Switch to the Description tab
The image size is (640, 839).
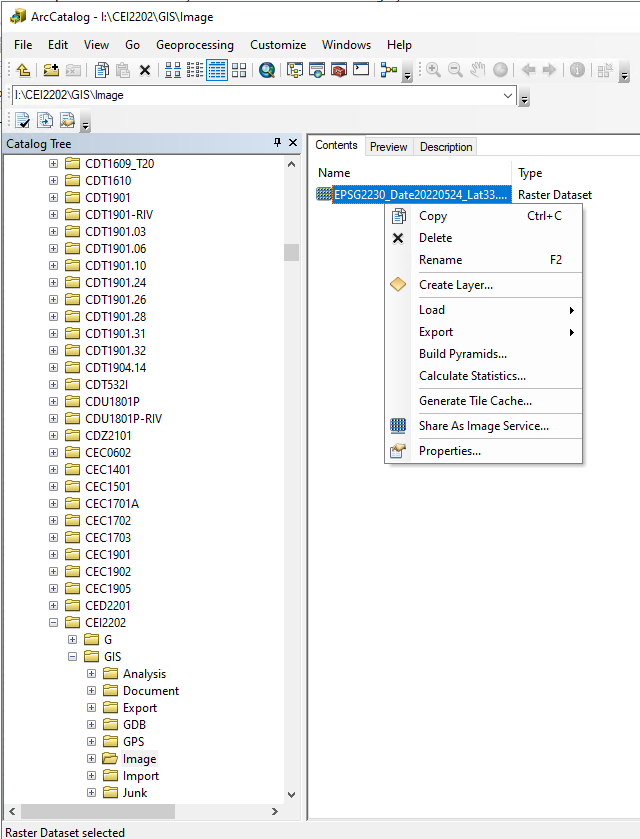[446, 147]
